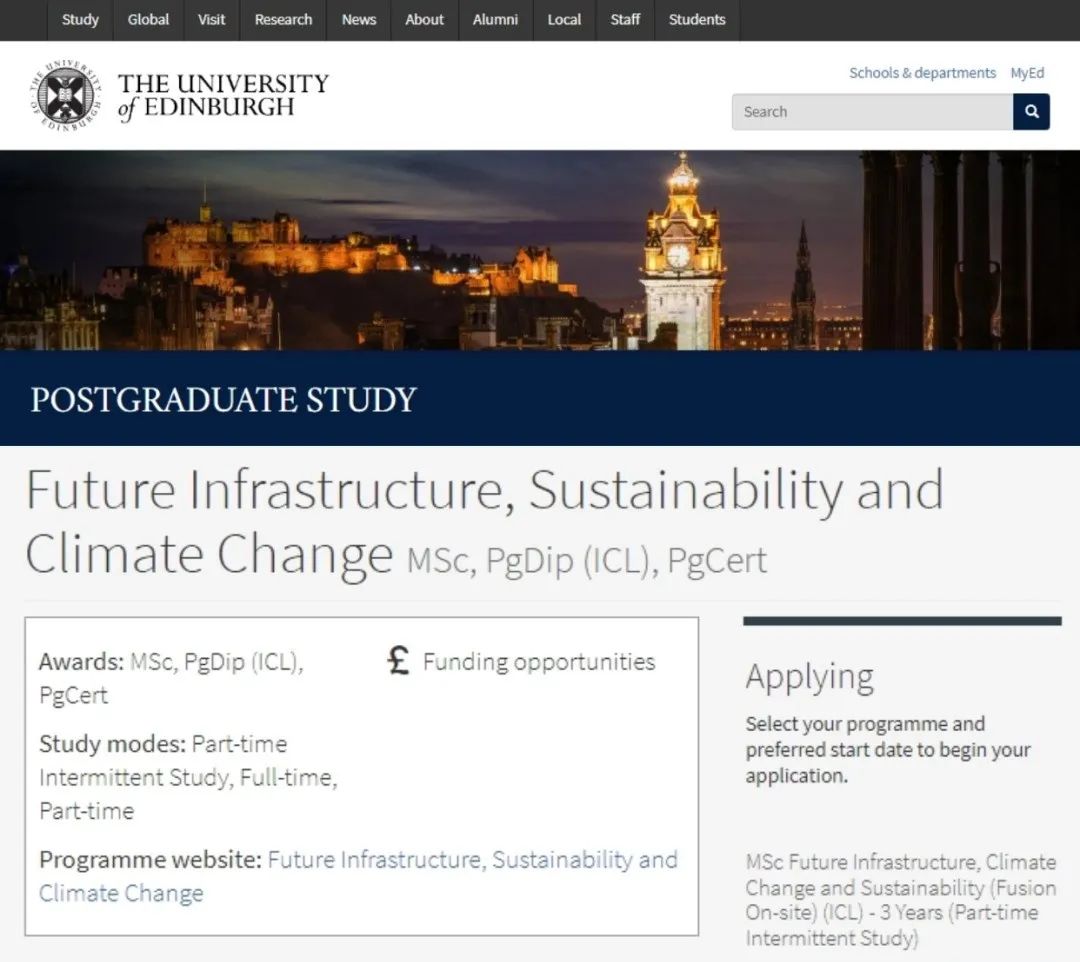Screen dimensions: 1080x962
Task: Open the Alumni navigation item
Action: click(x=495, y=20)
